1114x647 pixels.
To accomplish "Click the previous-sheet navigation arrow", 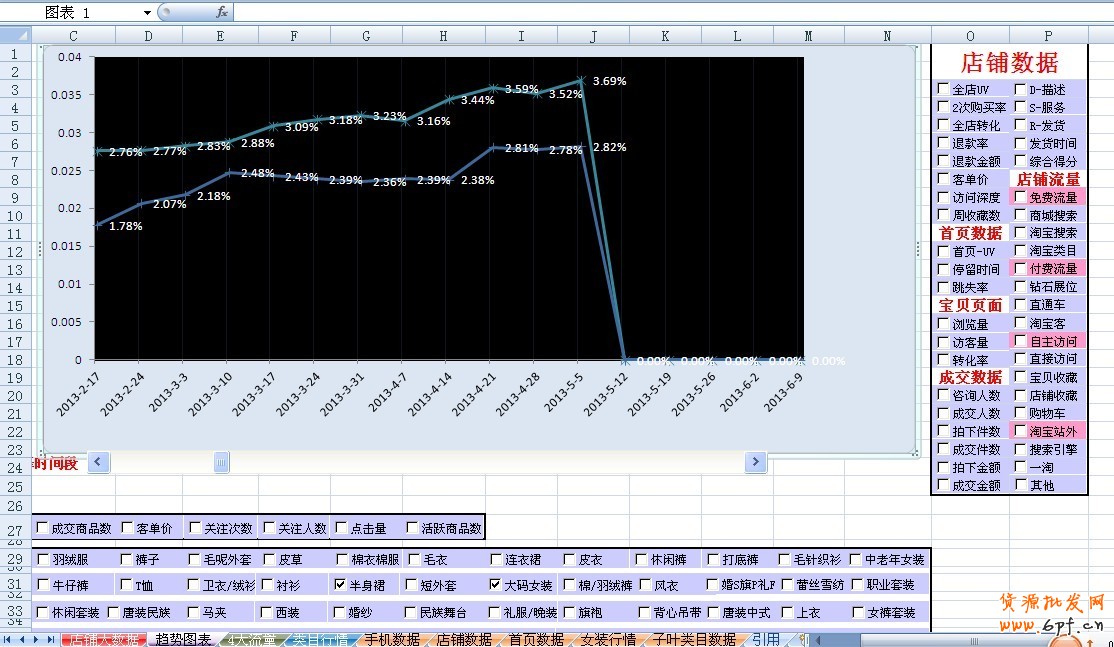I will (x=22, y=639).
